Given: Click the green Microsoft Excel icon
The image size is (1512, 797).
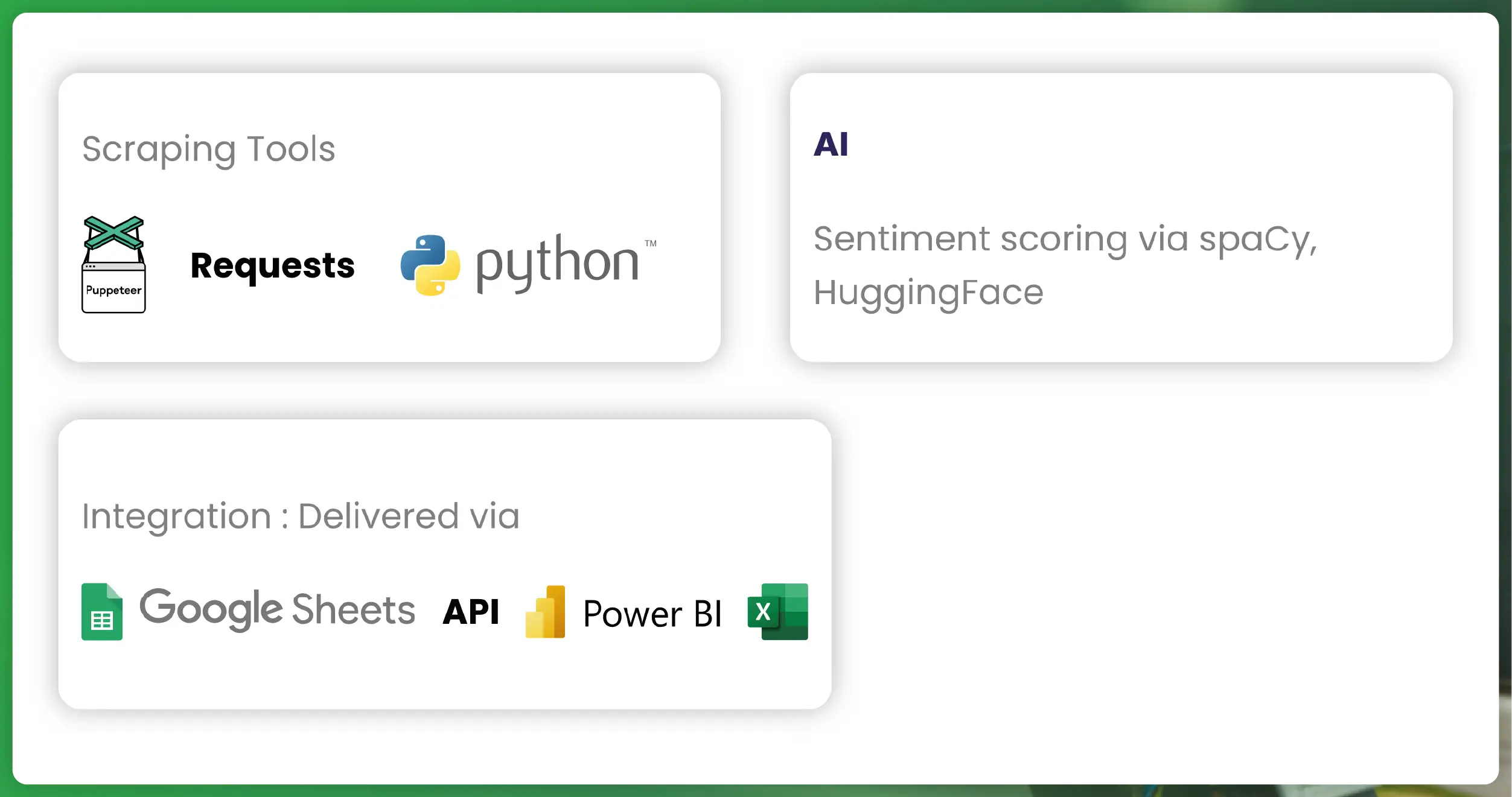Looking at the screenshot, I should [777, 612].
